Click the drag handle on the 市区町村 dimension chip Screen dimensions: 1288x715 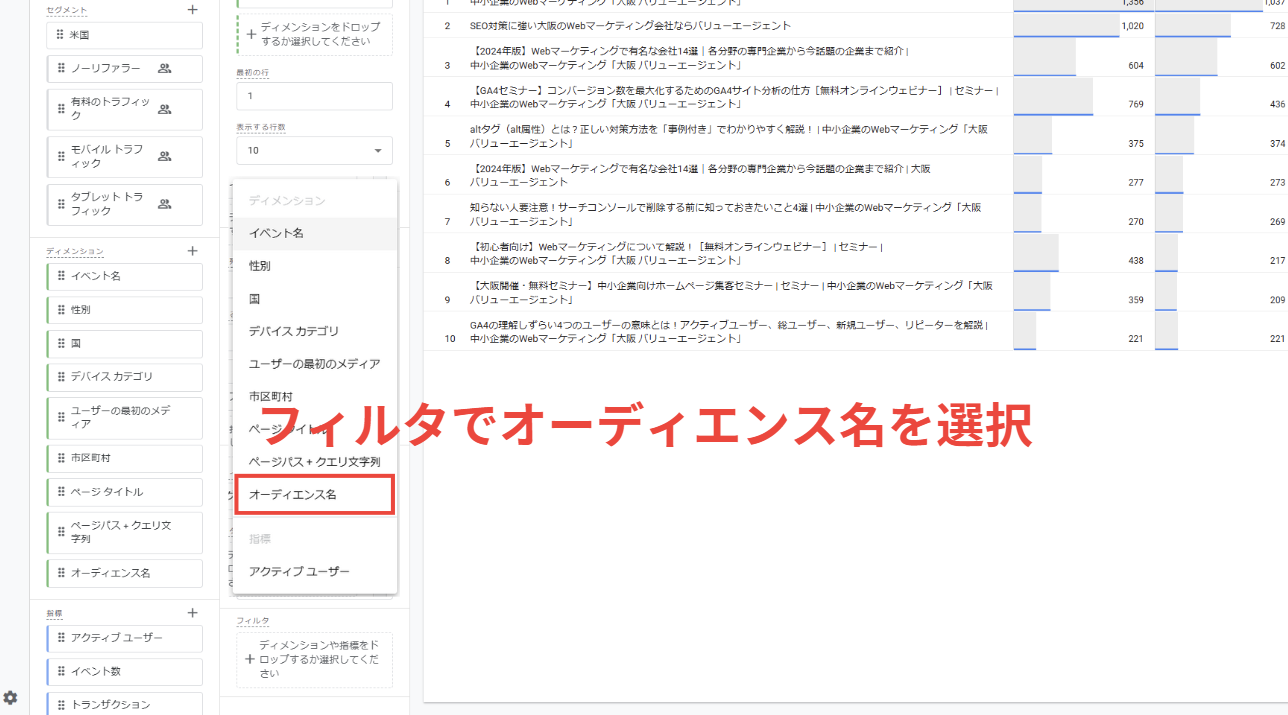pos(61,458)
